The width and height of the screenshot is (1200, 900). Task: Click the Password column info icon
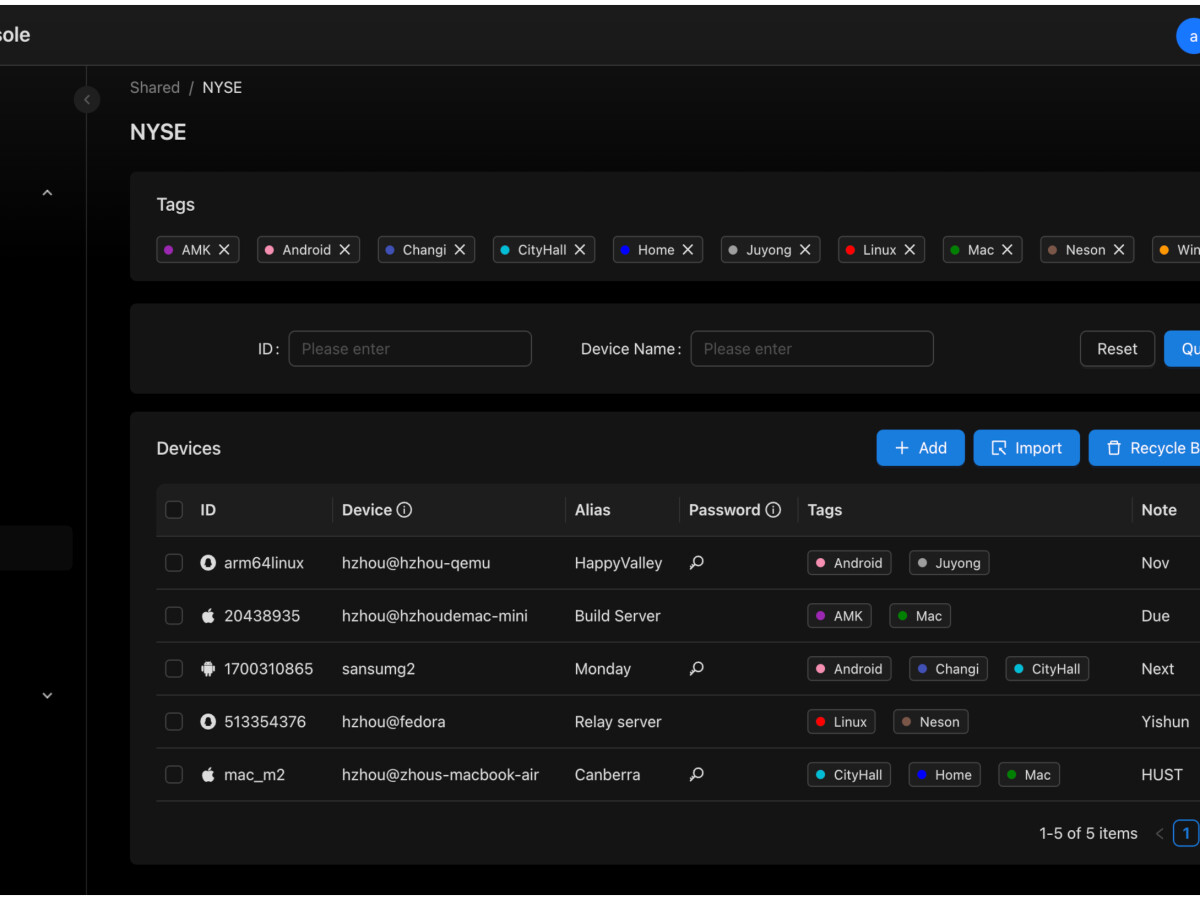point(773,510)
